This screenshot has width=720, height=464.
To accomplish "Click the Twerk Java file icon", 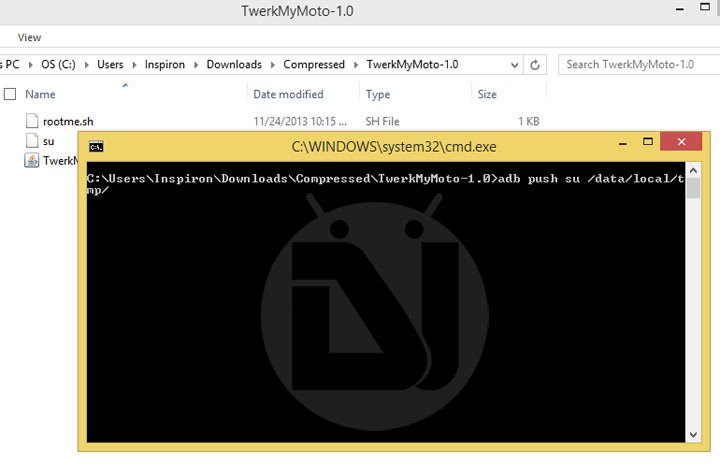I will 32,160.
